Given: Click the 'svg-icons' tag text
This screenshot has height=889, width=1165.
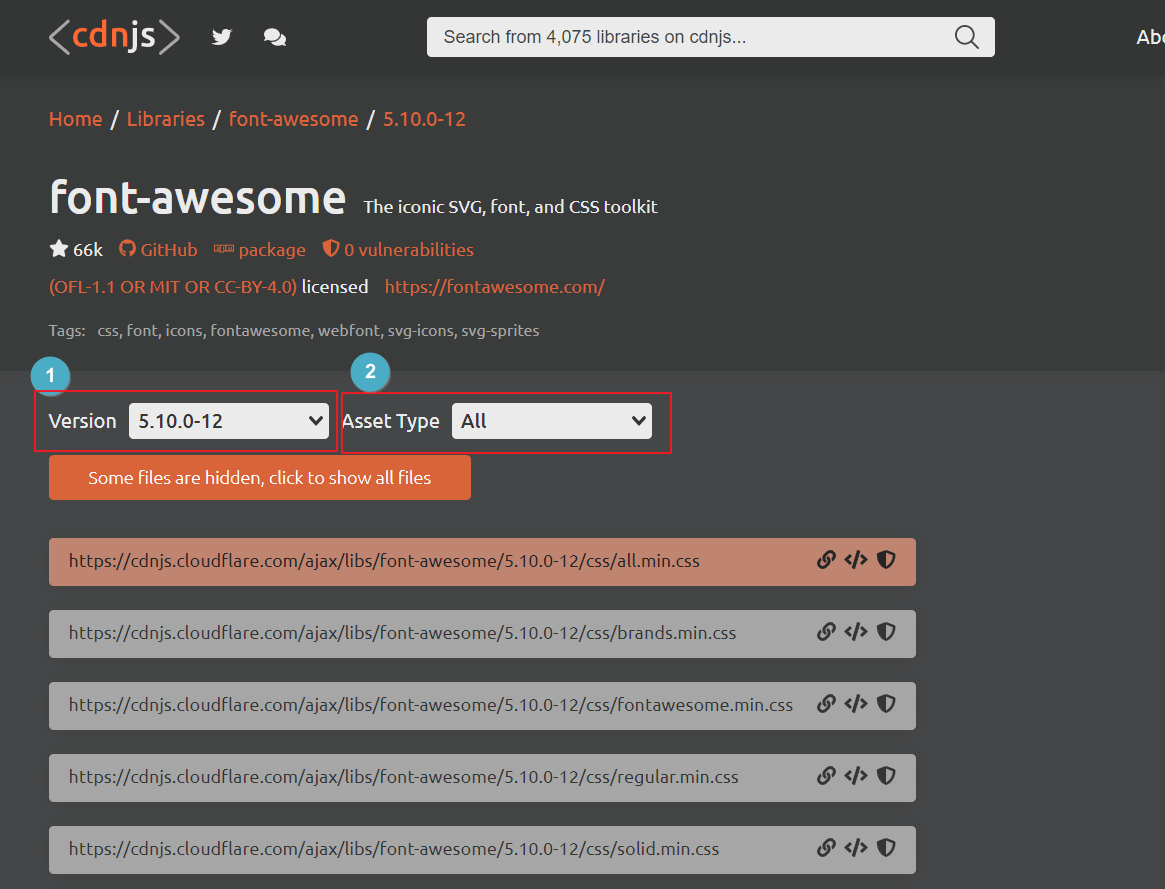Looking at the screenshot, I should pyautogui.click(x=421, y=331).
